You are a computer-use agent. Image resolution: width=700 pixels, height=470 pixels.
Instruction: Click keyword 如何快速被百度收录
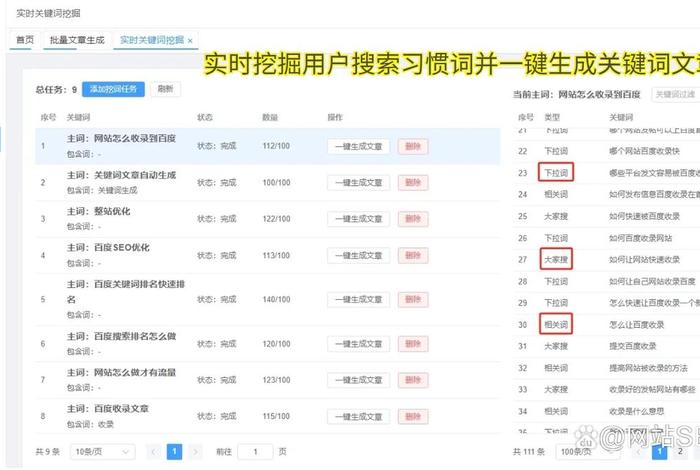click(644, 216)
